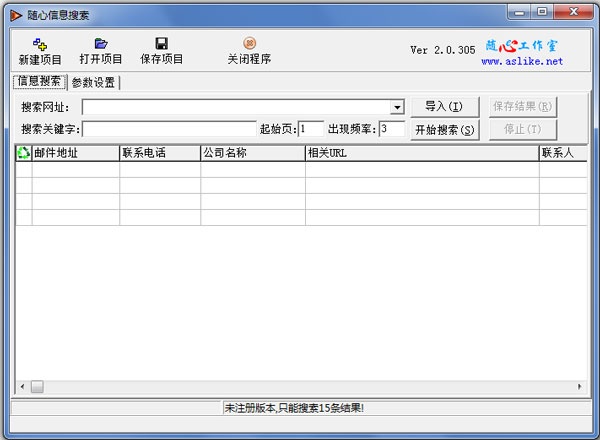The width and height of the screenshot is (600, 440).
Task: Click the 搜索关键字 keyword input field
Action: pyautogui.click(x=169, y=129)
